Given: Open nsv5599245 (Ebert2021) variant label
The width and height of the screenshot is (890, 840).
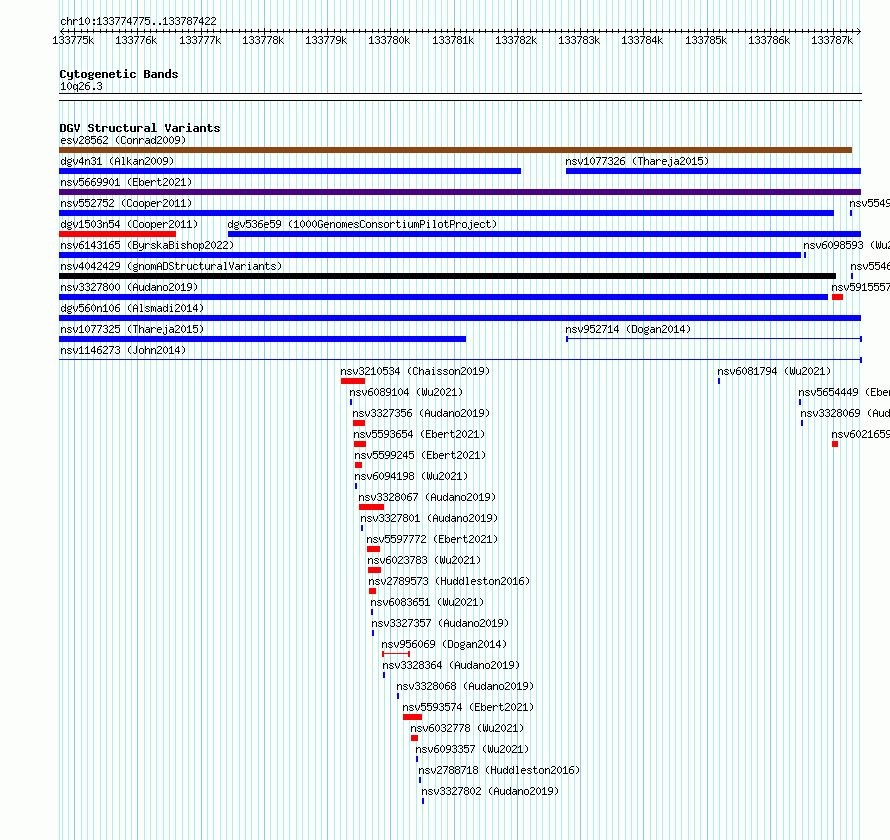Looking at the screenshot, I should (x=420, y=455).
